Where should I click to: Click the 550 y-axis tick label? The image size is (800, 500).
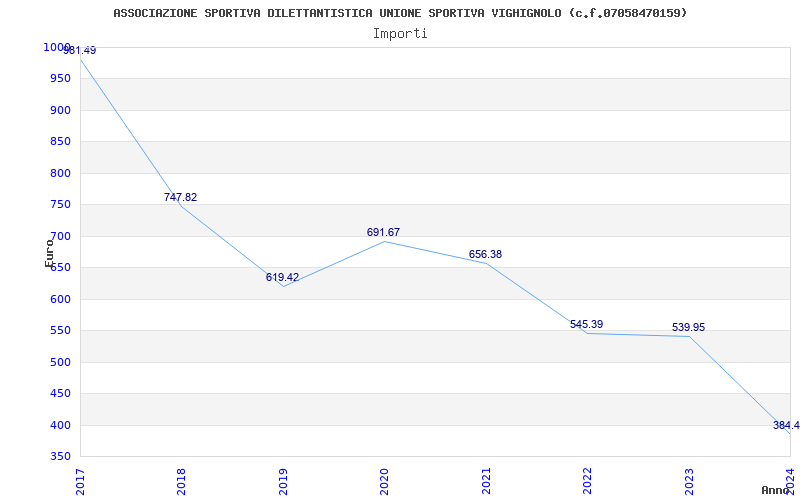click(61, 331)
